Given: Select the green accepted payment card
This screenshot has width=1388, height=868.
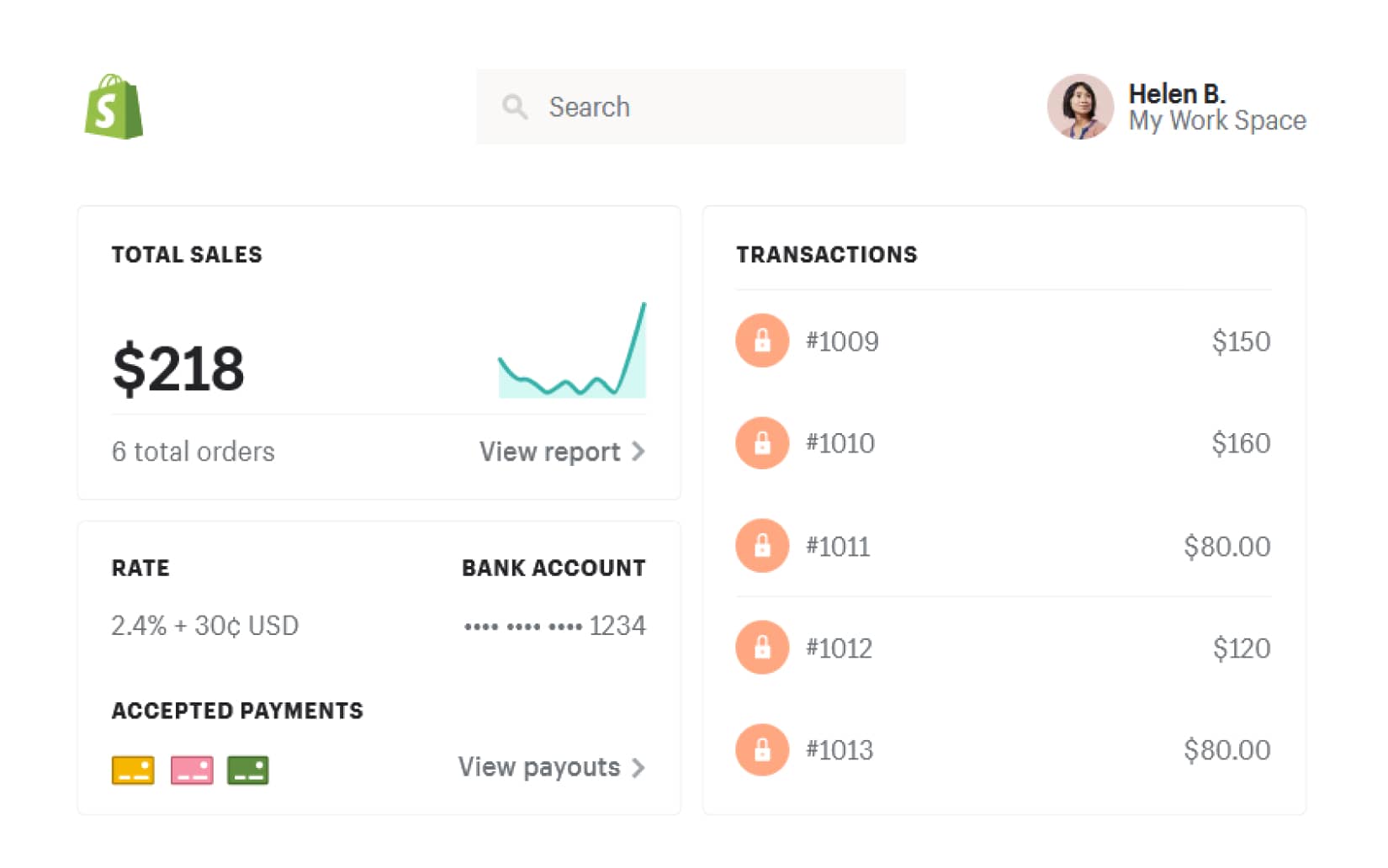Looking at the screenshot, I should pos(246,770).
